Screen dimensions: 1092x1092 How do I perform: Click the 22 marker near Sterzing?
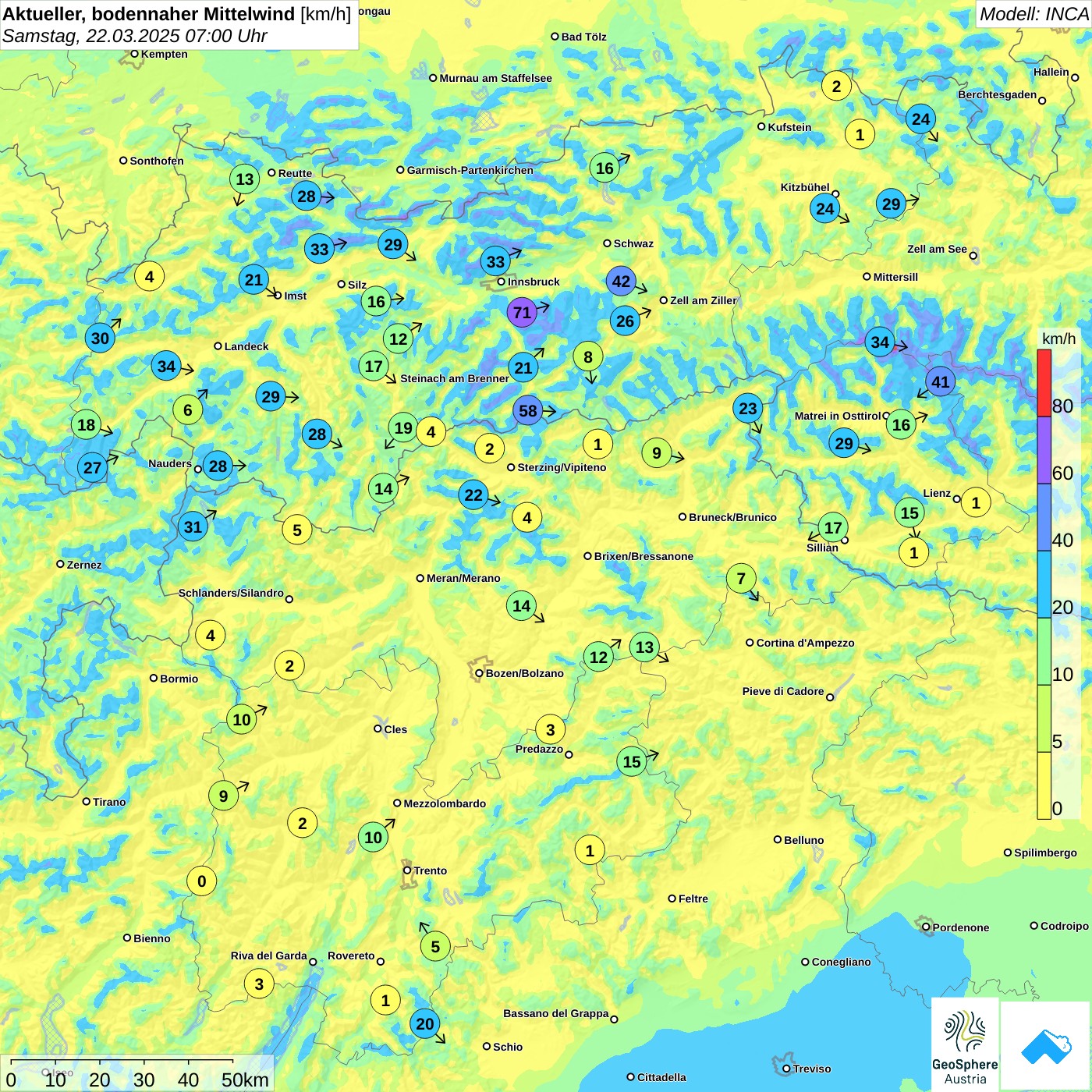click(x=473, y=495)
